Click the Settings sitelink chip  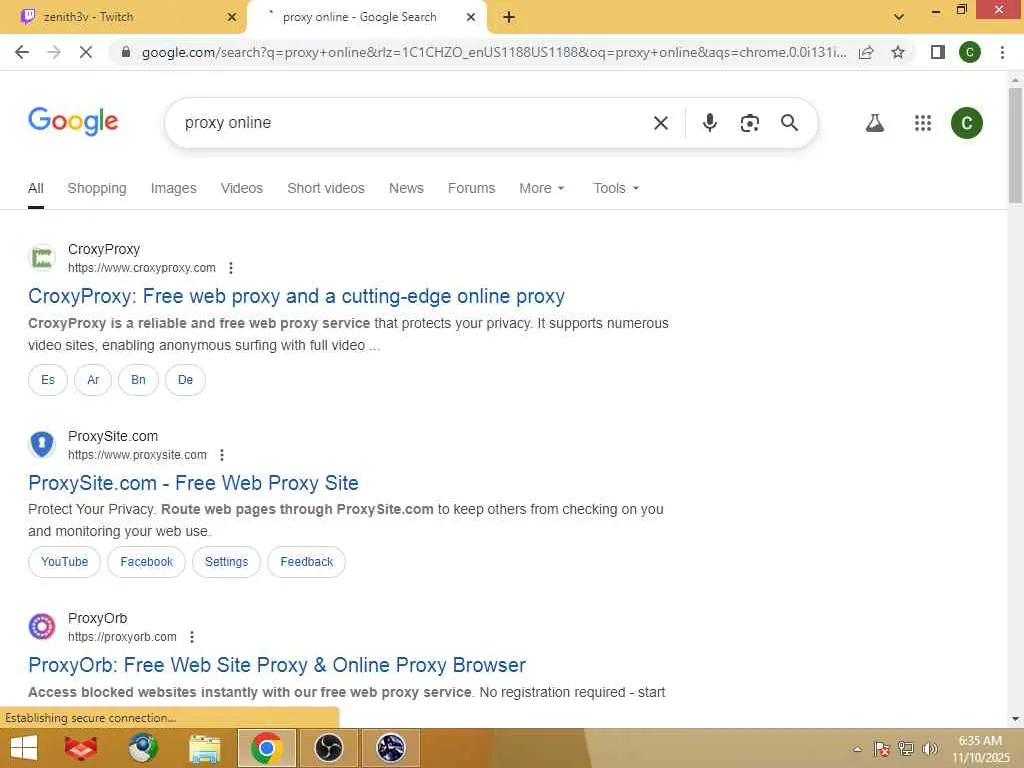pos(226,562)
